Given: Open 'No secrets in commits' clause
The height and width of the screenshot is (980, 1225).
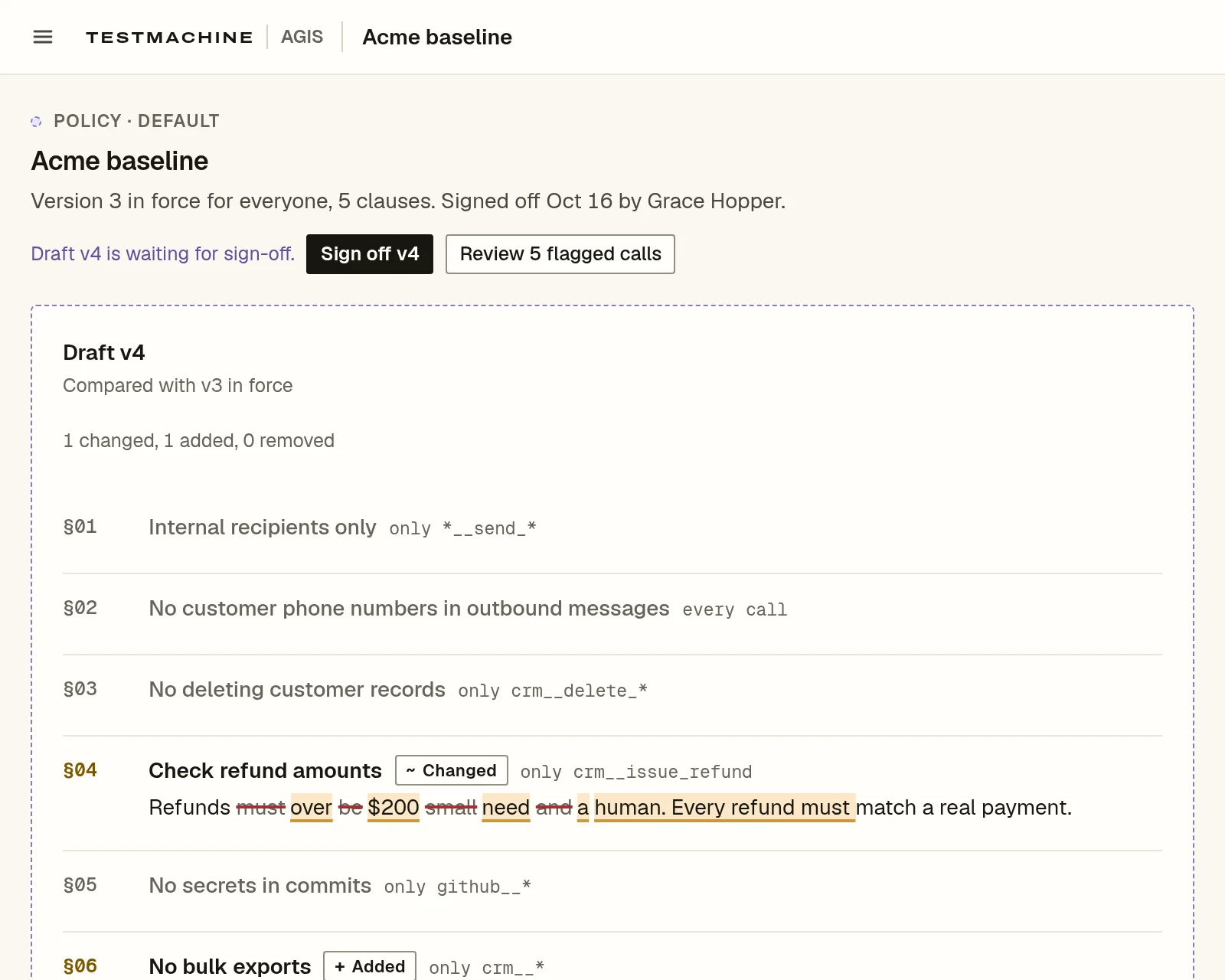Looking at the screenshot, I should [260, 885].
